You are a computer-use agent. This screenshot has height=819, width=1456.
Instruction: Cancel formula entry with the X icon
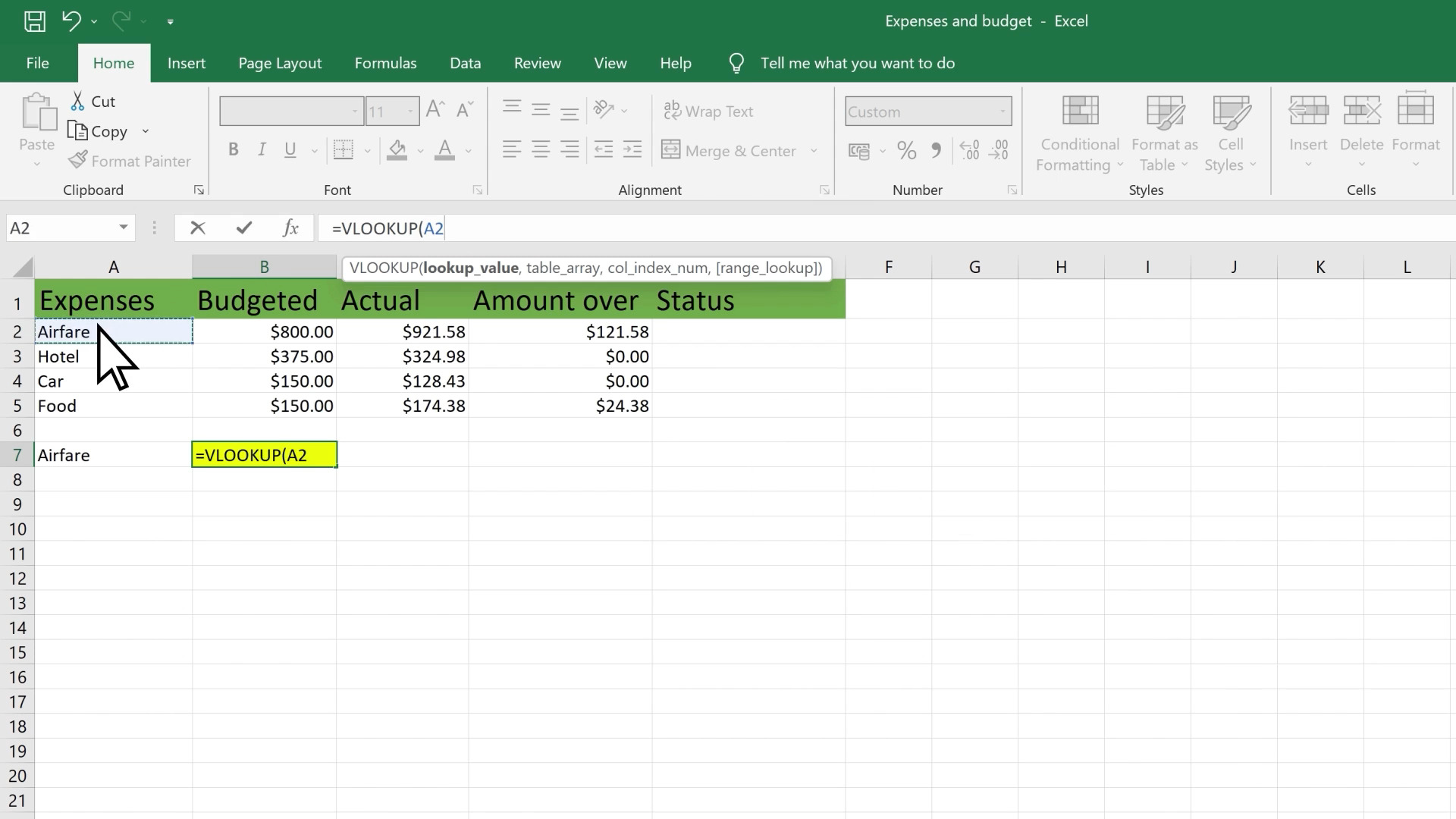(x=198, y=228)
